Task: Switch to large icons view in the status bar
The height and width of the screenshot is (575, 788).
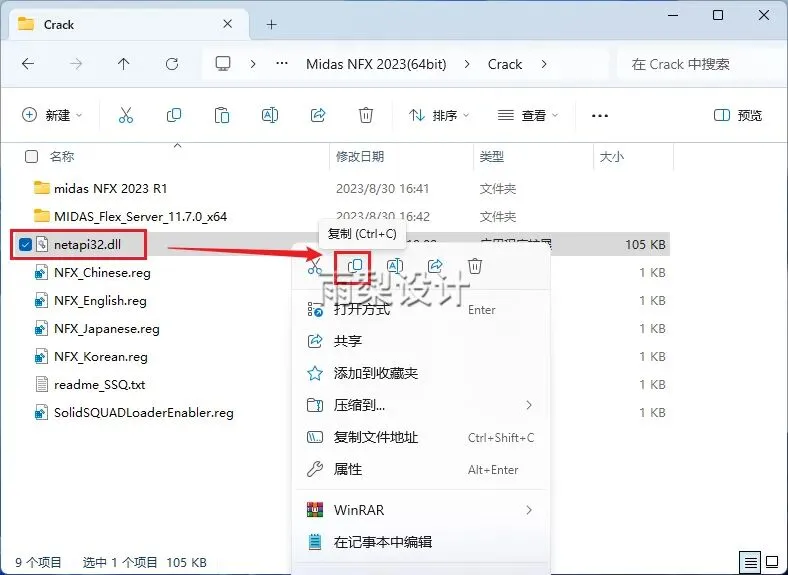Action: tap(772, 562)
